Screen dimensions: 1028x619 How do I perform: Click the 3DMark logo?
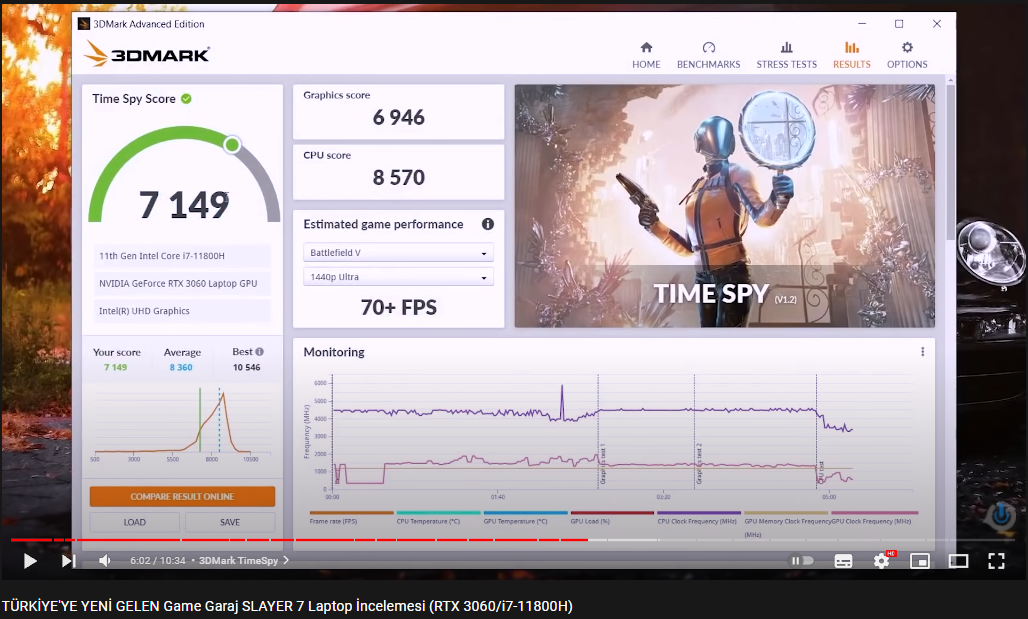pyautogui.click(x=147, y=54)
